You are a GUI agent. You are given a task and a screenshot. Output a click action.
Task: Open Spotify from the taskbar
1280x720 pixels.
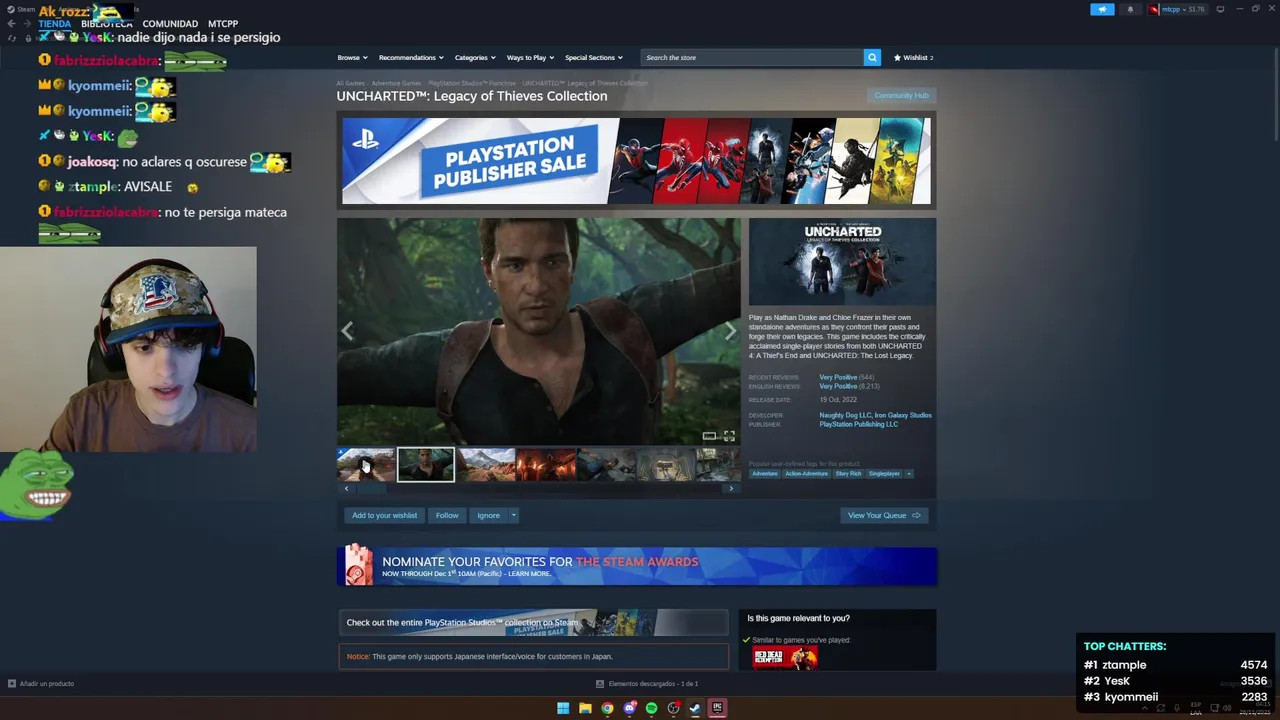[651, 708]
